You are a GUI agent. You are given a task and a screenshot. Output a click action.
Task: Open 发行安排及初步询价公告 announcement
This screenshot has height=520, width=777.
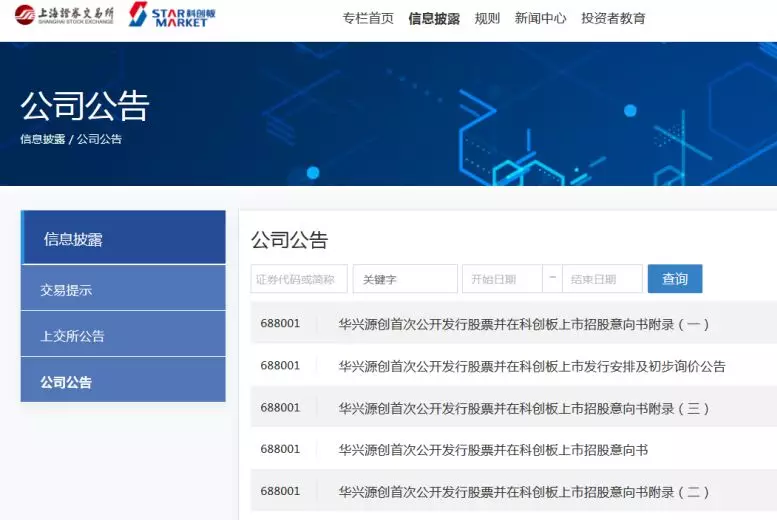pos(532,366)
